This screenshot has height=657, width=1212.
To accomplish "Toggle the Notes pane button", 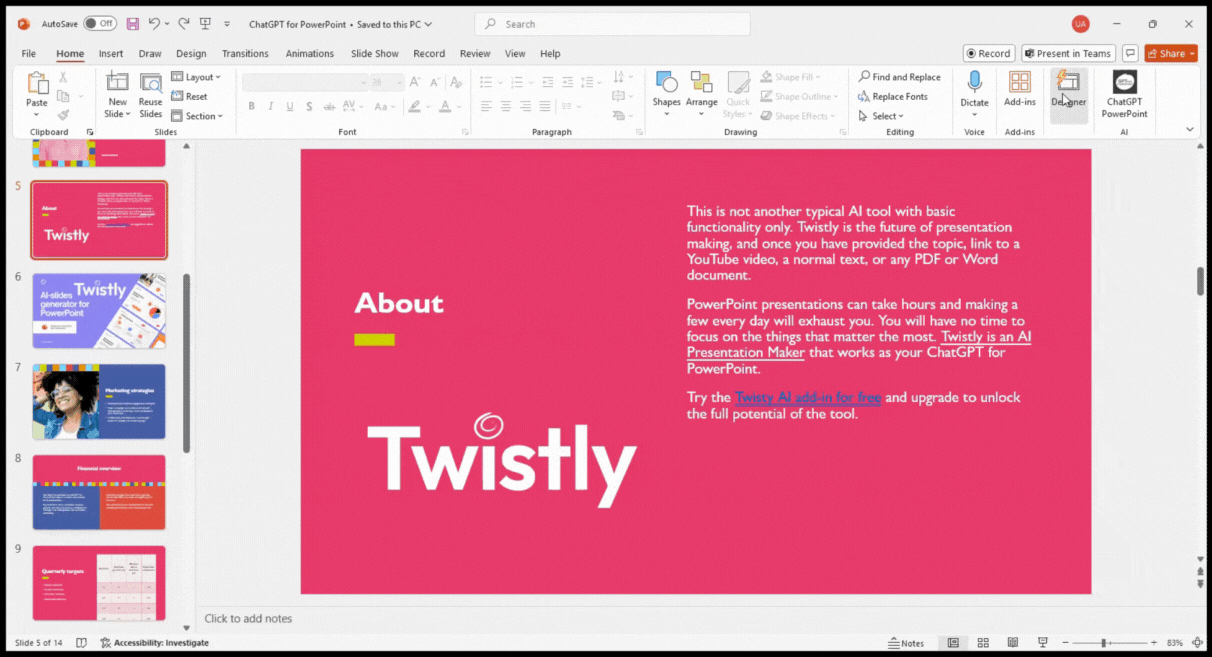I will 906,643.
